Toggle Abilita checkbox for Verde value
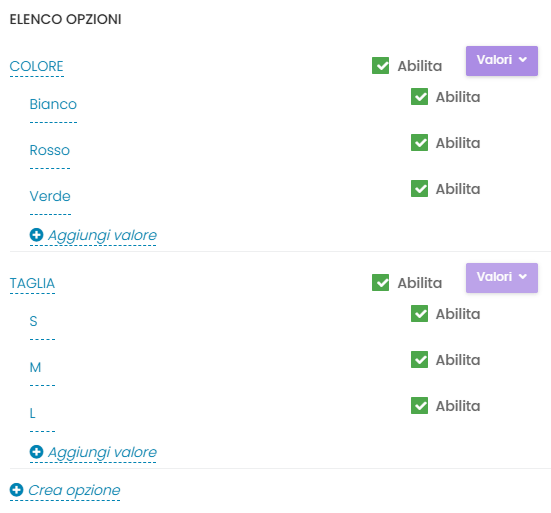 pyautogui.click(x=420, y=189)
